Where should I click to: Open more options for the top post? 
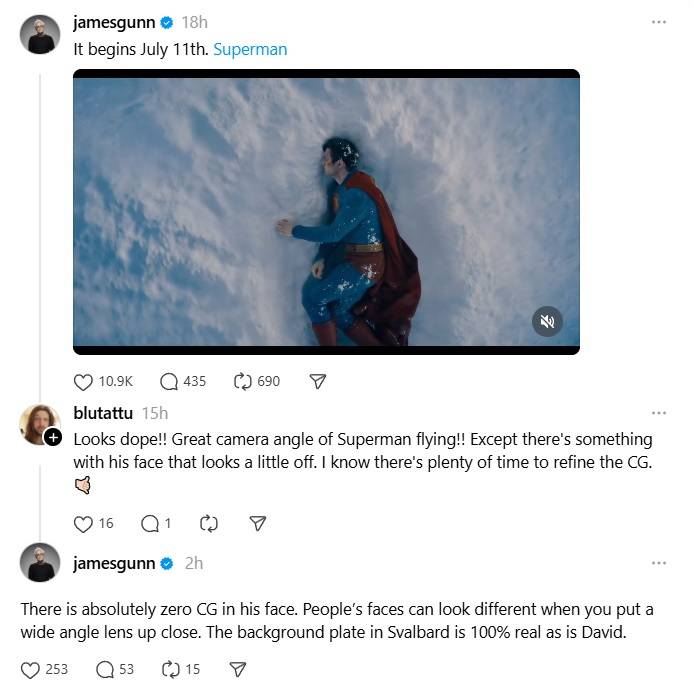click(658, 22)
